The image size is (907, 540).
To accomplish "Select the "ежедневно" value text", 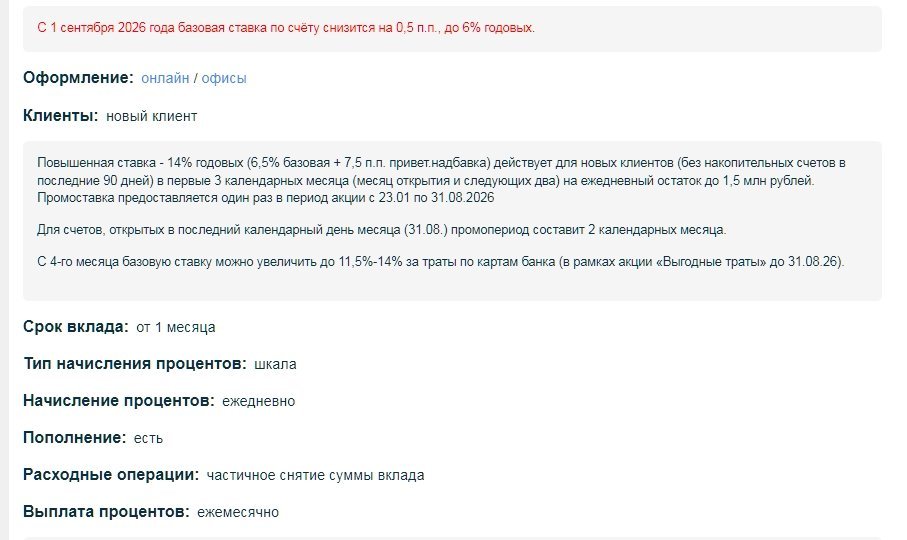I will [259, 401].
